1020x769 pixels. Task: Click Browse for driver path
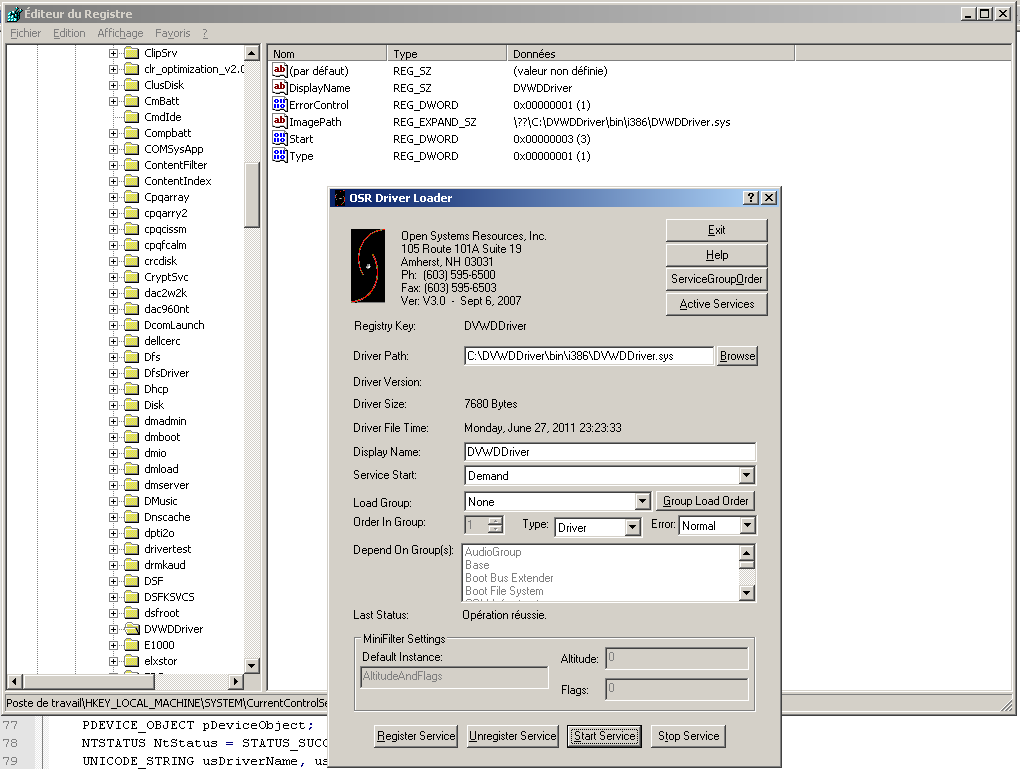tap(737, 356)
